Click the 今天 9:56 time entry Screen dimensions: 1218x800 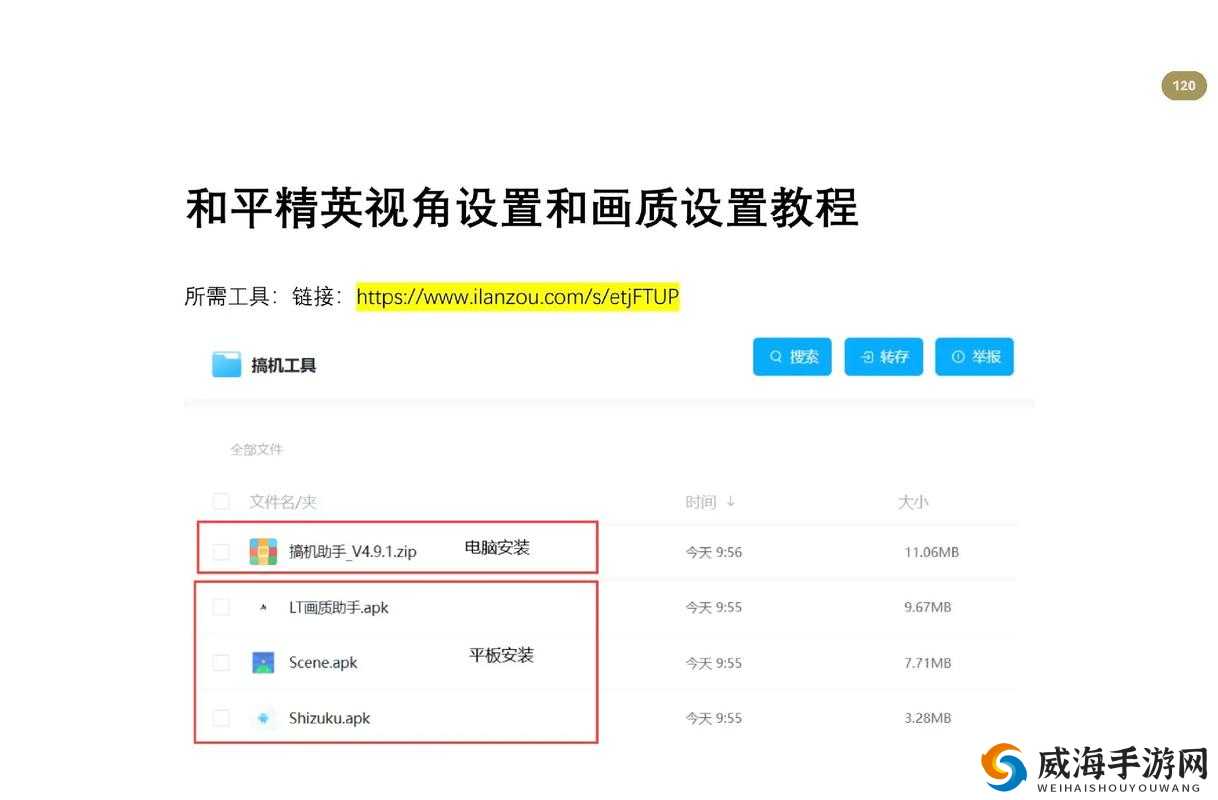click(714, 552)
